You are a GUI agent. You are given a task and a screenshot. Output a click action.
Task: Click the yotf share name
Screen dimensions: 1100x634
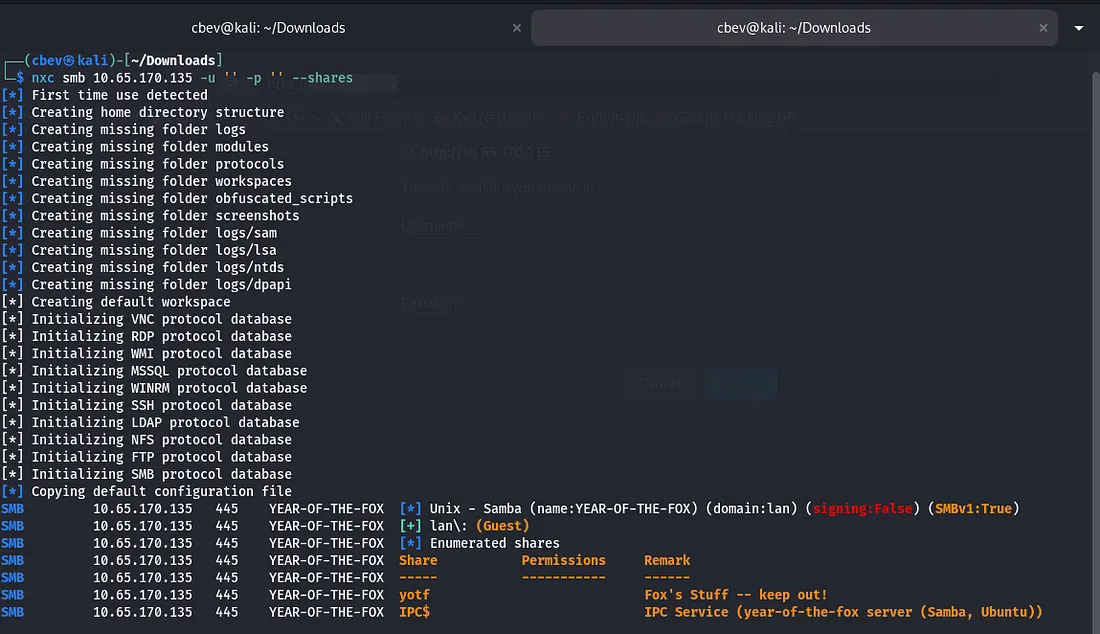[415, 595]
